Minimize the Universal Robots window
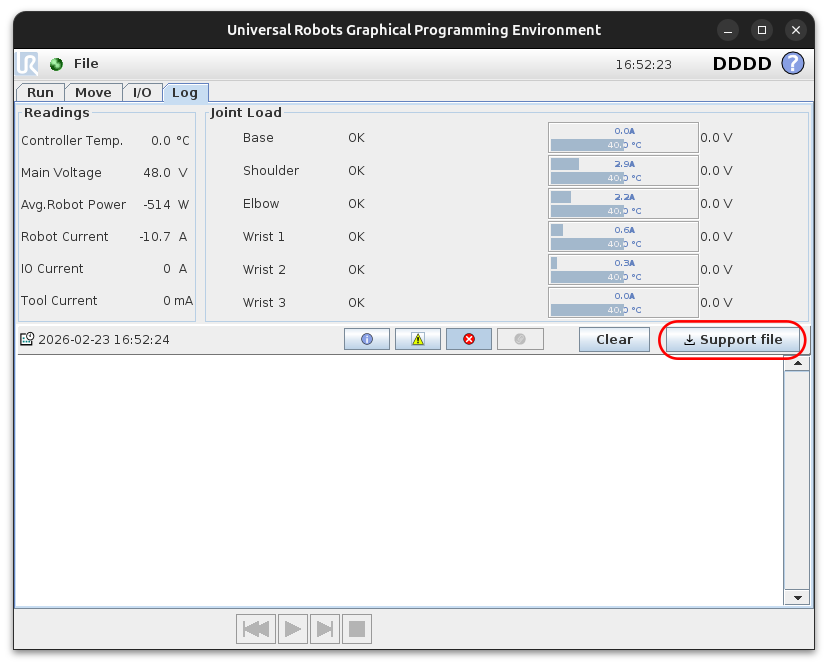The height and width of the screenshot is (666, 828). pos(728,30)
